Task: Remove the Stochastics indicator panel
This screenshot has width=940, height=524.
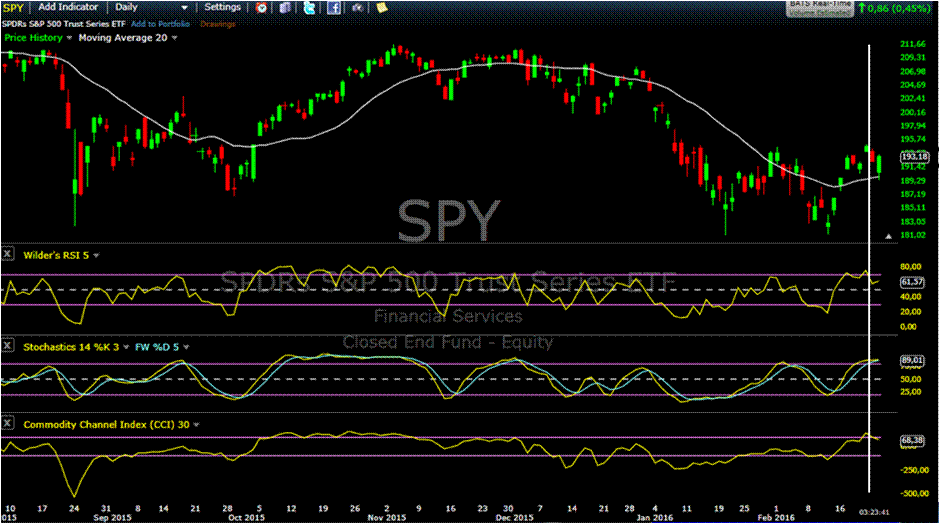Action: pyautogui.click(x=7, y=345)
